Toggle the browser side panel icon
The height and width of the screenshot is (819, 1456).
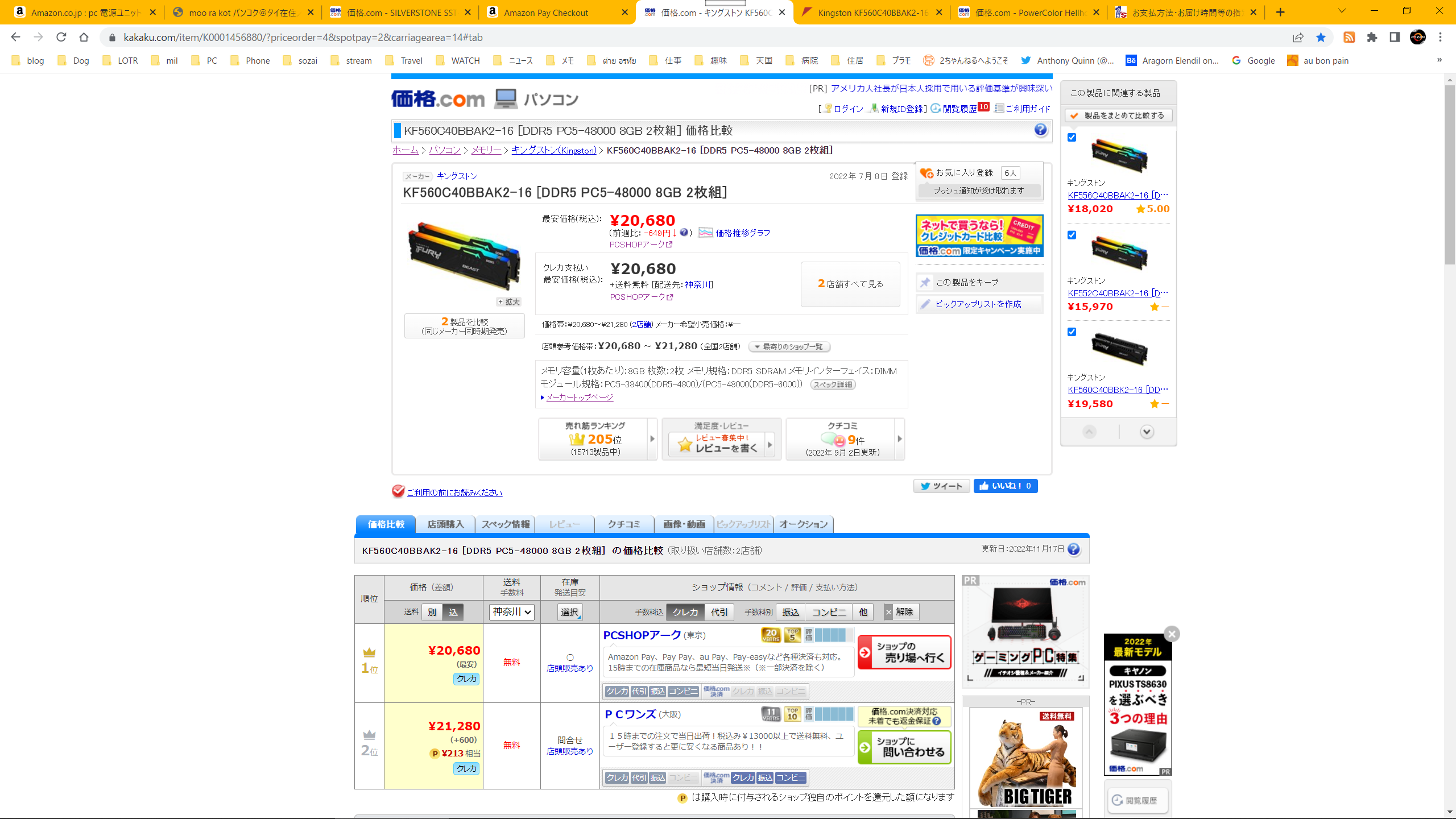pyautogui.click(x=1395, y=37)
